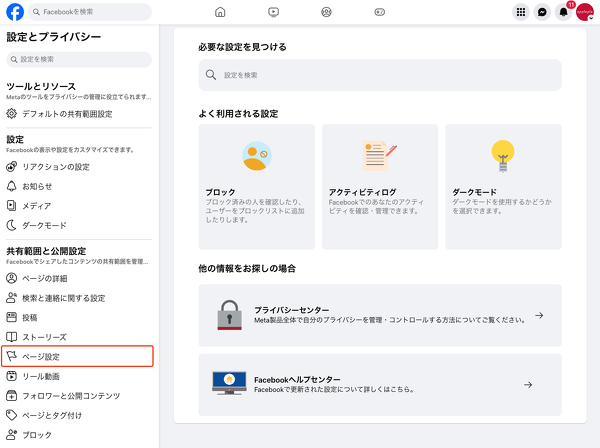The image size is (600, 448).
Task: Open the Watch video icon
Action: coord(274,12)
